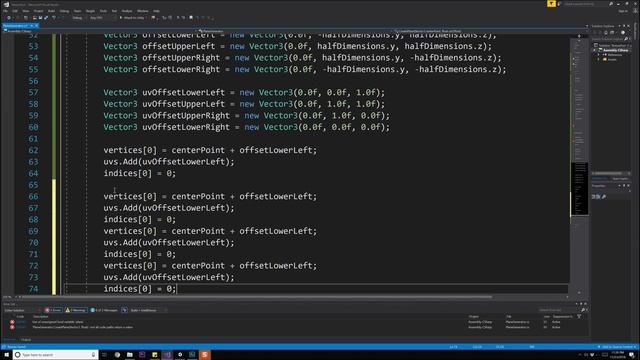Image resolution: width=640 pixels, height=360 pixels.
Task: Open the Edit menu
Action: tap(15, 11)
